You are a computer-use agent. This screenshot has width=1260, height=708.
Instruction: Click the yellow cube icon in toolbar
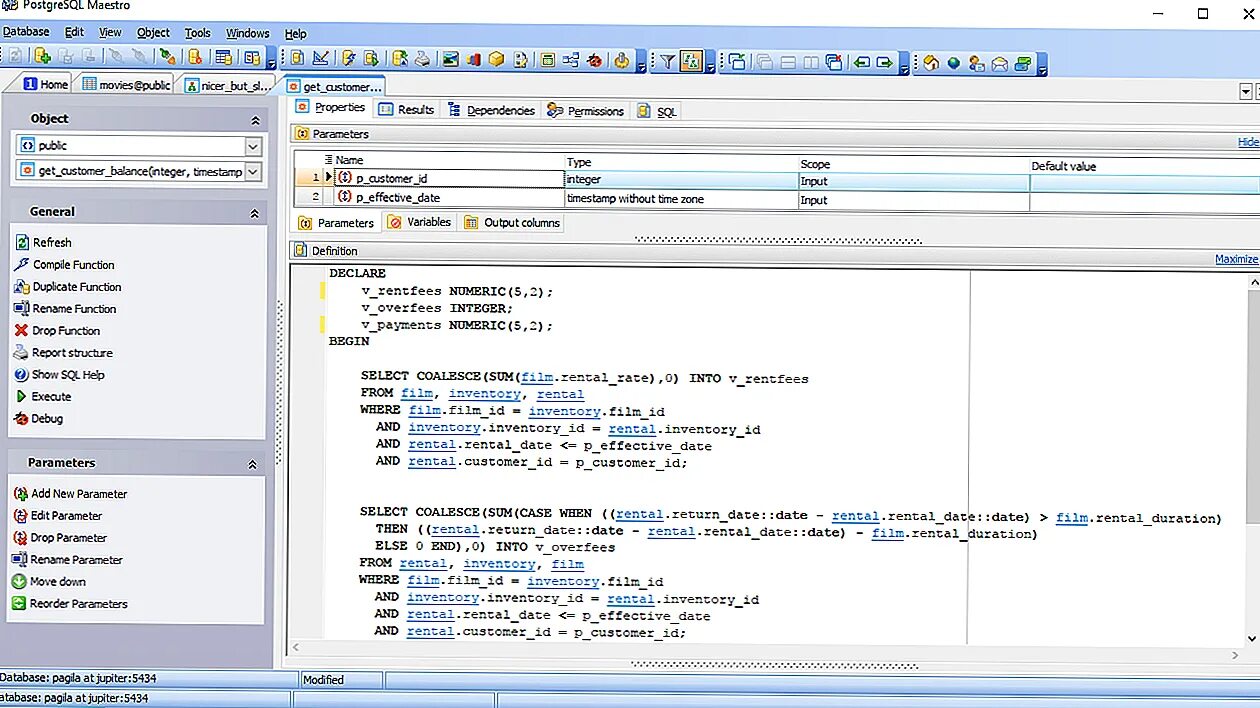coord(497,59)
